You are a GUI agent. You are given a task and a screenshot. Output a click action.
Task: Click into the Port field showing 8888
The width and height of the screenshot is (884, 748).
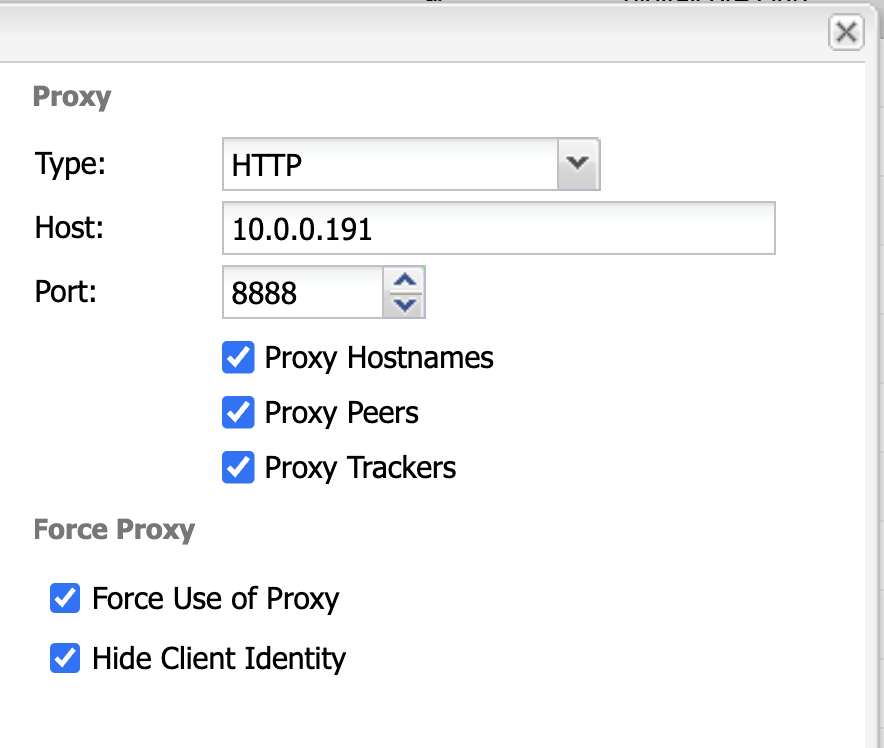(x=302, y=292)
